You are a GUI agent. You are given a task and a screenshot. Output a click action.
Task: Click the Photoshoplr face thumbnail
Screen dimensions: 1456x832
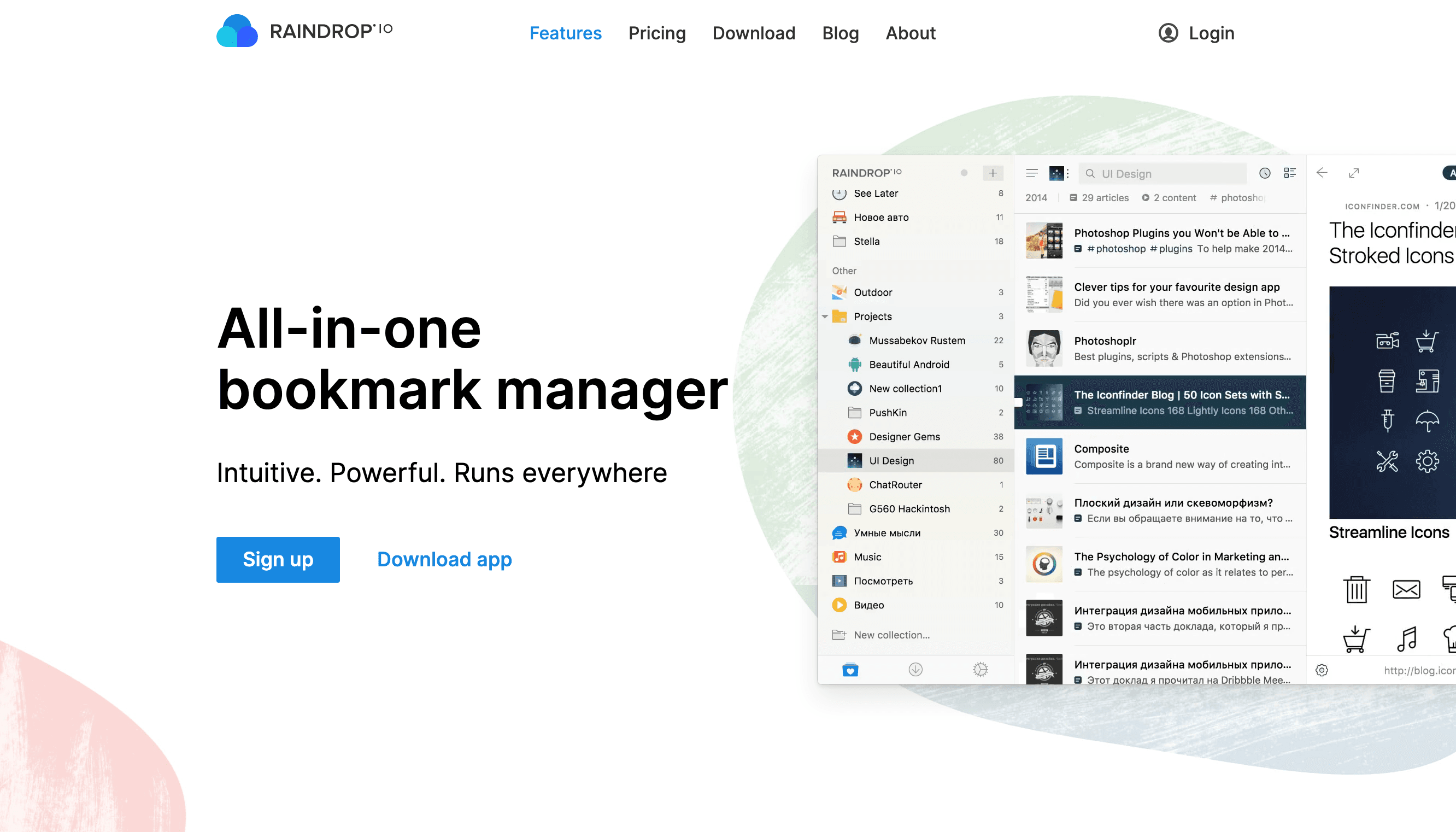tap(1043, 348)
